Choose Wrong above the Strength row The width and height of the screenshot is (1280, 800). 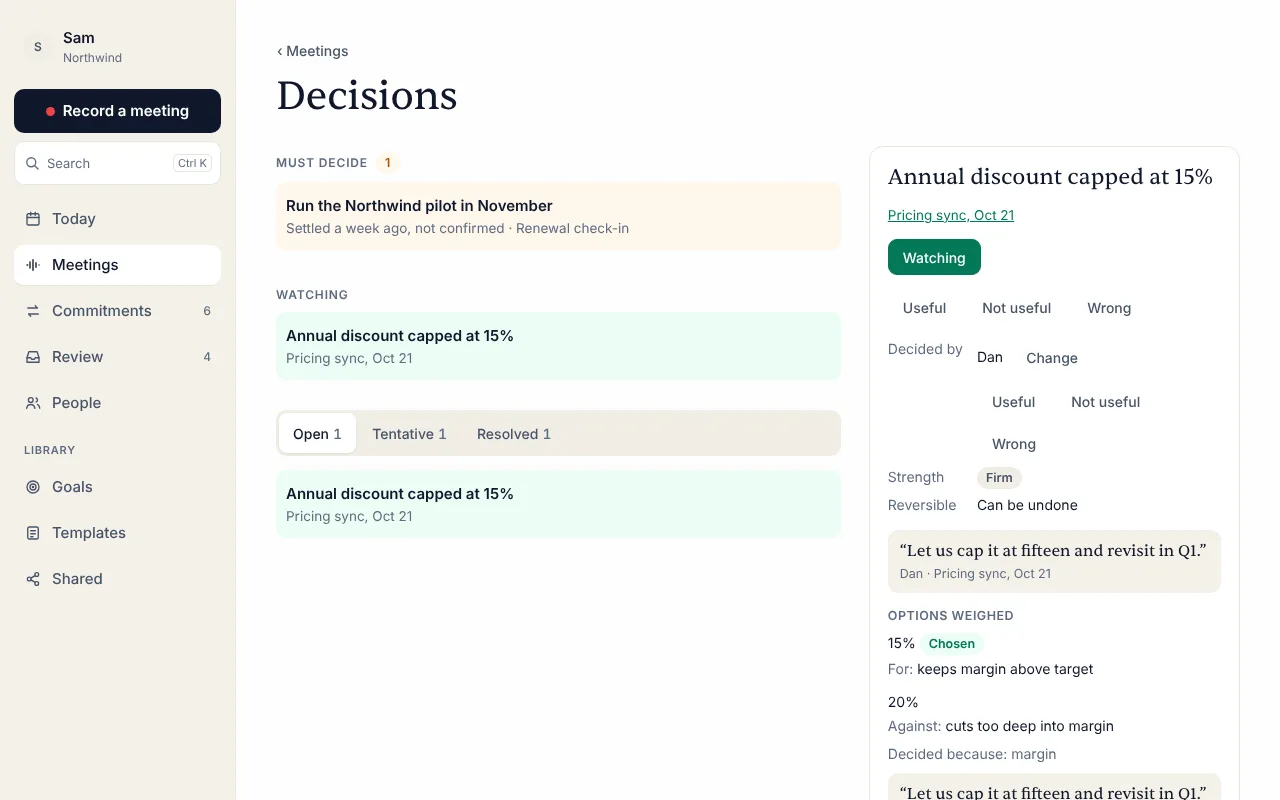(x=1014, y=444)
